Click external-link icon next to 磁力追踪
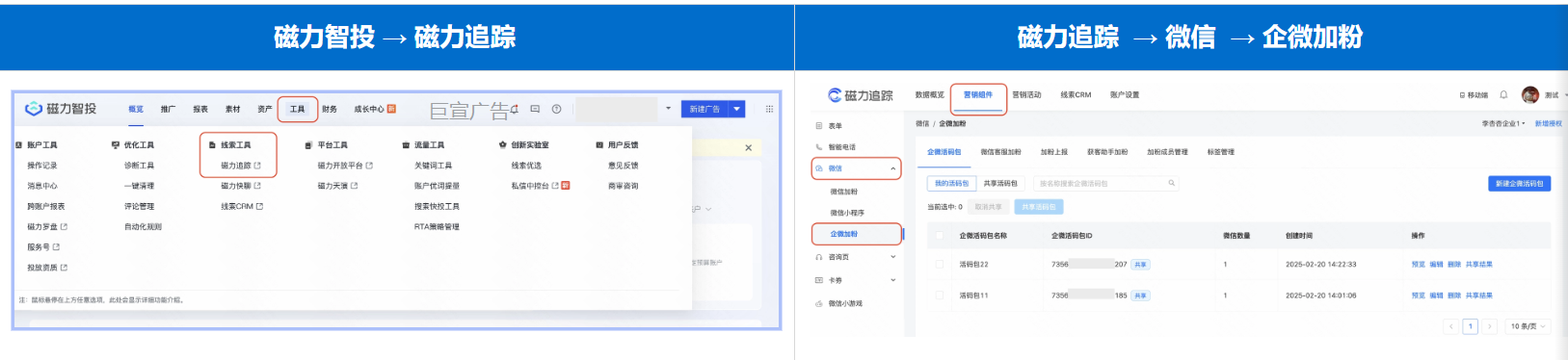The width and height of the screenshot is (1568, 360). (x=257, y=166)
